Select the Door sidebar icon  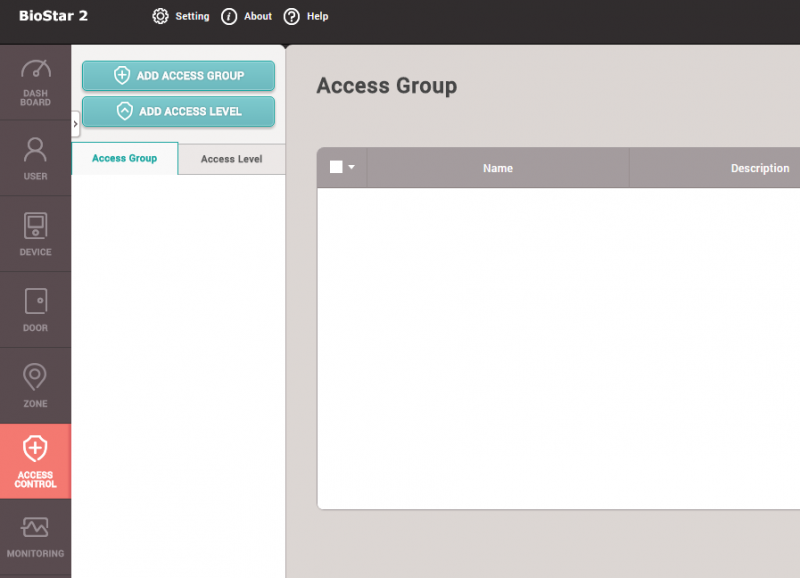(35, 302)
